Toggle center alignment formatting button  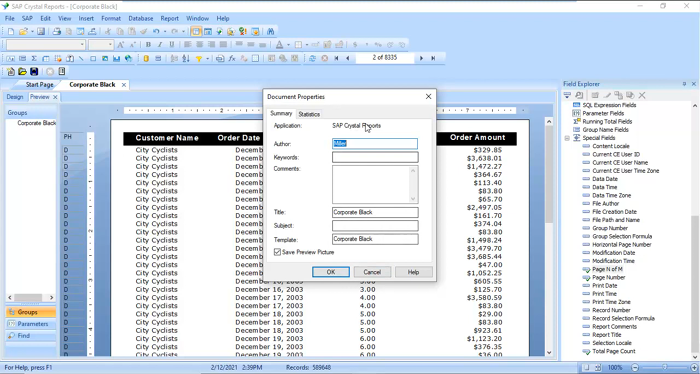(200, 45)
